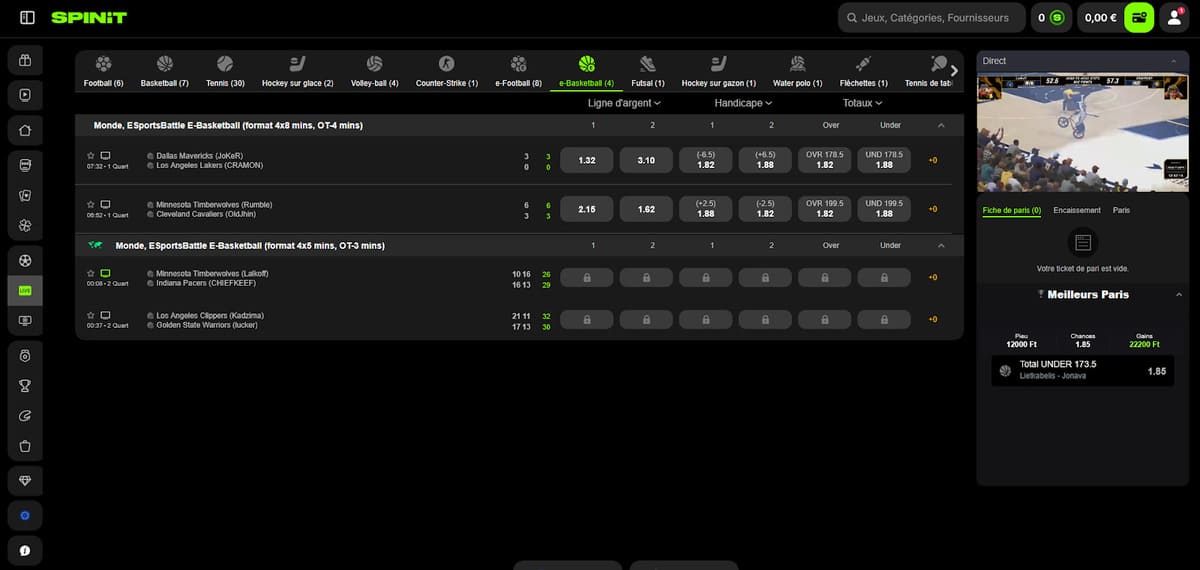
Task: Select the Fléchettes (1) tab
Action: click(864, 71)
